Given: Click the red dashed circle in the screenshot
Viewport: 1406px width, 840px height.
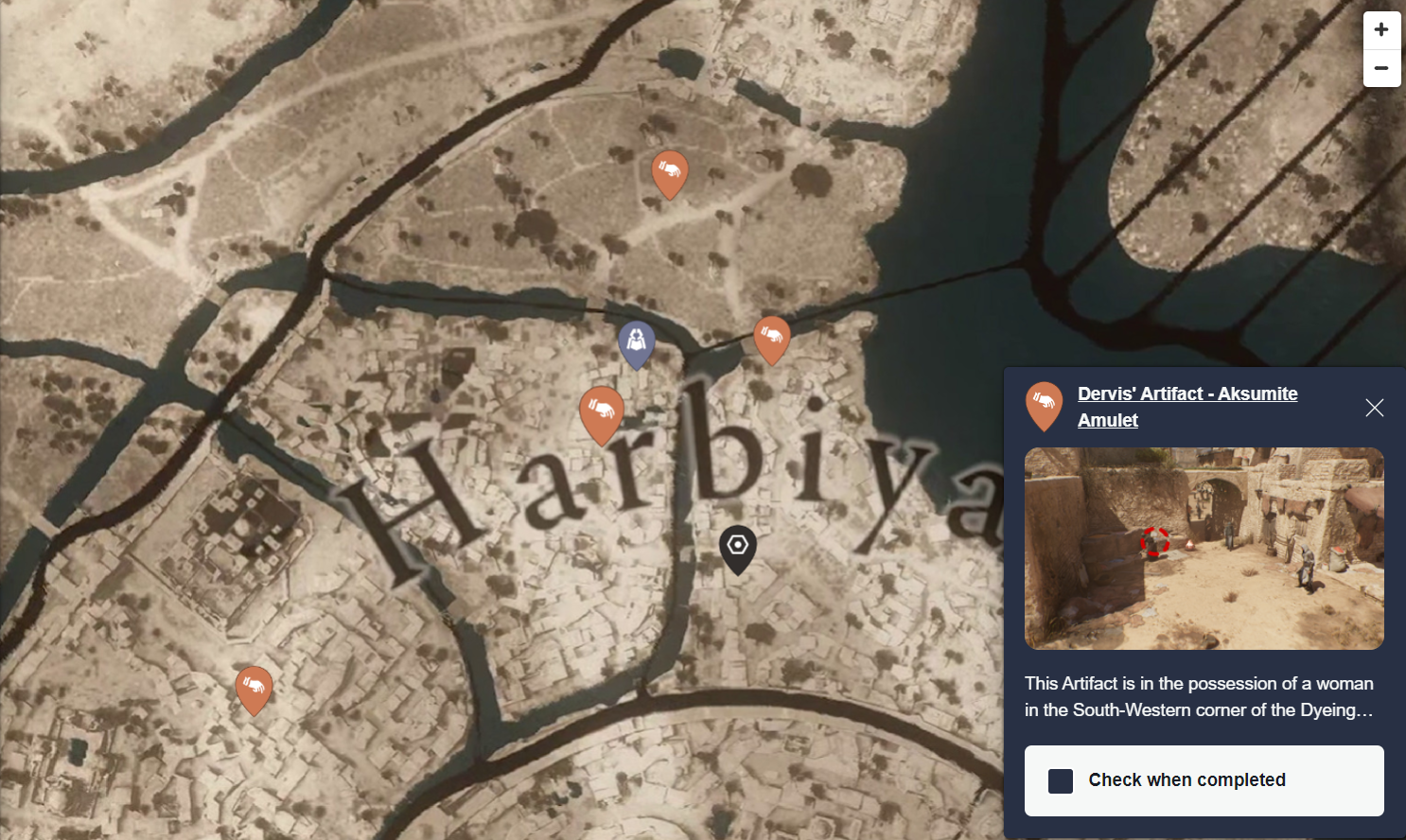Looking at the screenshot, I should click(x=1154, y=542).
